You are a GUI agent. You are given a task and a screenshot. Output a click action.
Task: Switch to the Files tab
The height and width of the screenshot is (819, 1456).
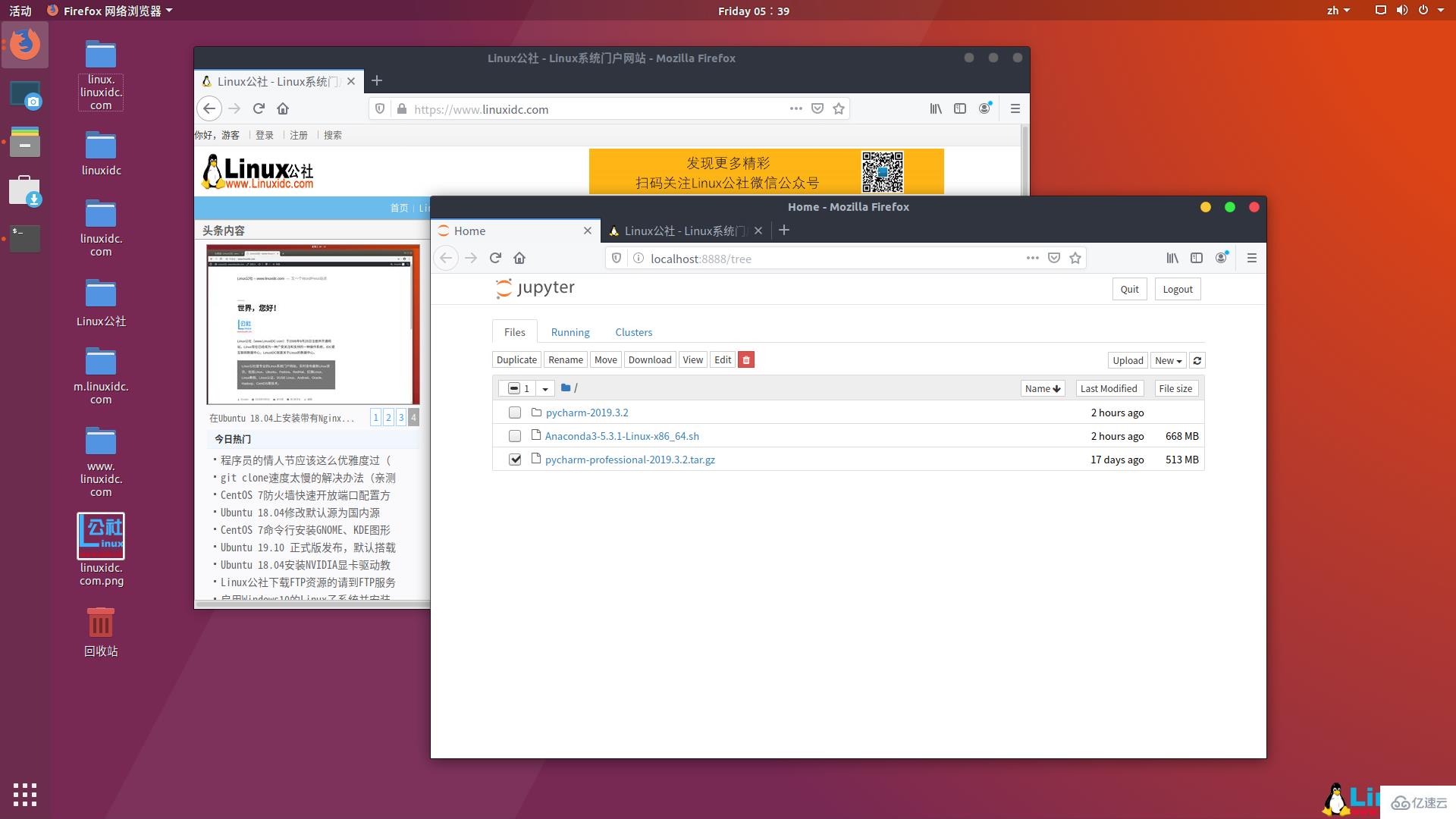(515, 332)
